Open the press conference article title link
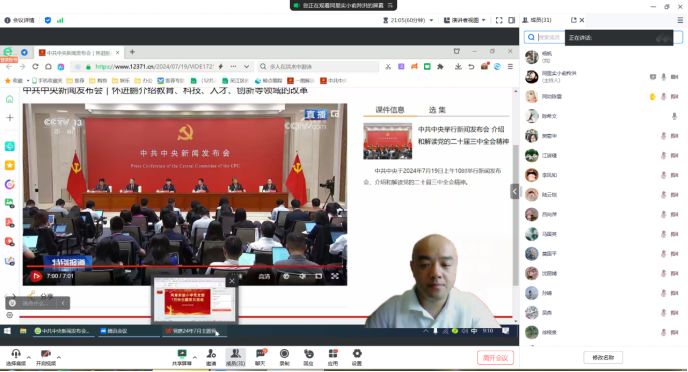Screen dimensions: 688x372 (463, 135)
